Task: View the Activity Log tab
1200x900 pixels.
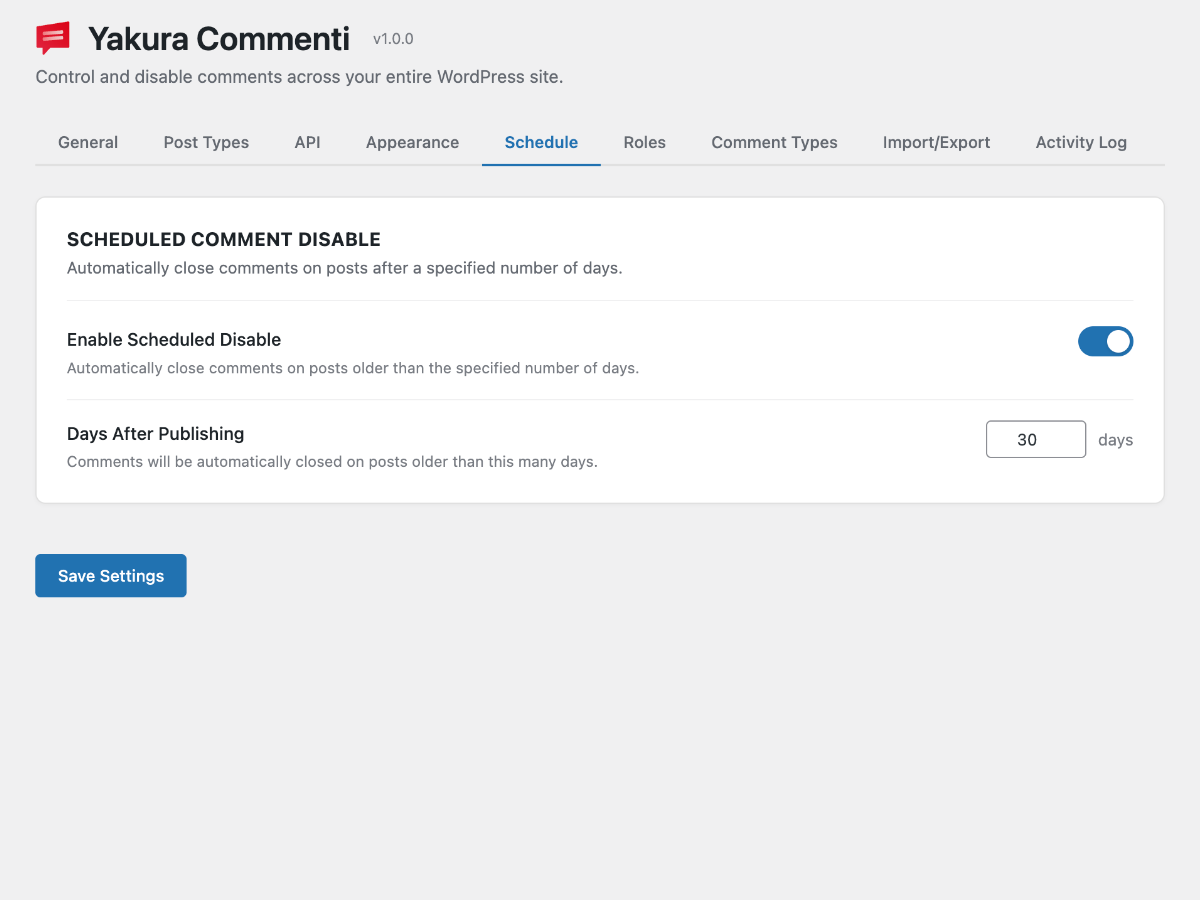Action: tap(1081, 142)
